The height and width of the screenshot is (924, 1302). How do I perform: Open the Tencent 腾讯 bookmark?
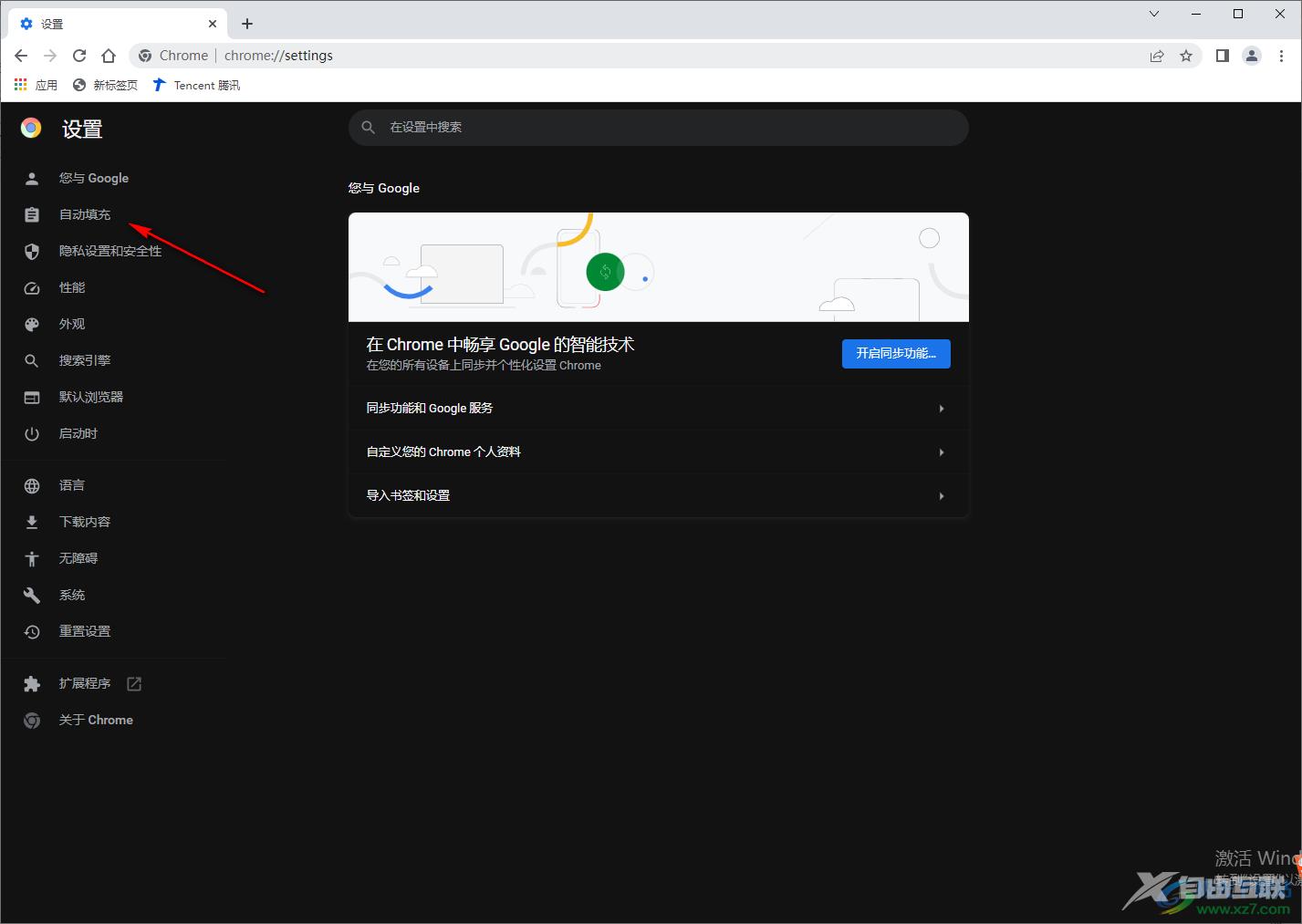(196, 85)
